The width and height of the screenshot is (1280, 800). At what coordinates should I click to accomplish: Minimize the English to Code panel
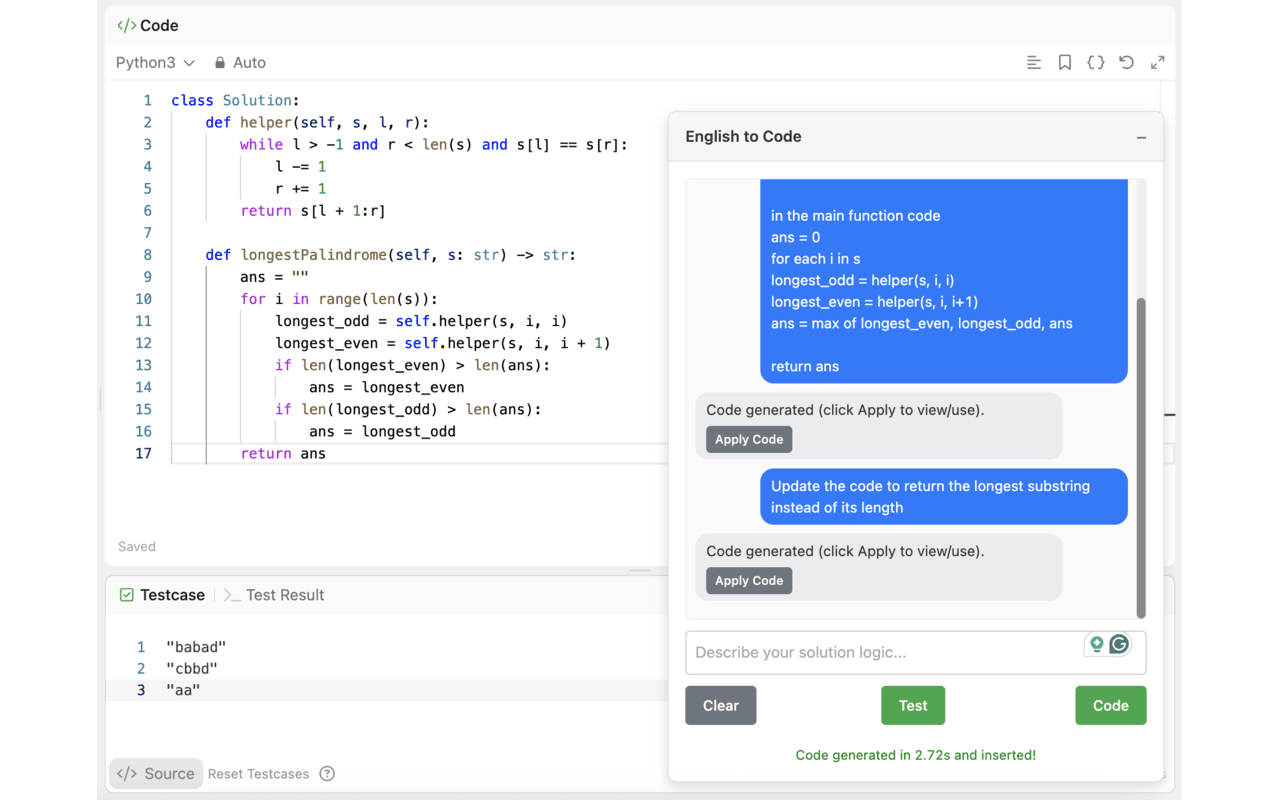[x=1141, y=138]
